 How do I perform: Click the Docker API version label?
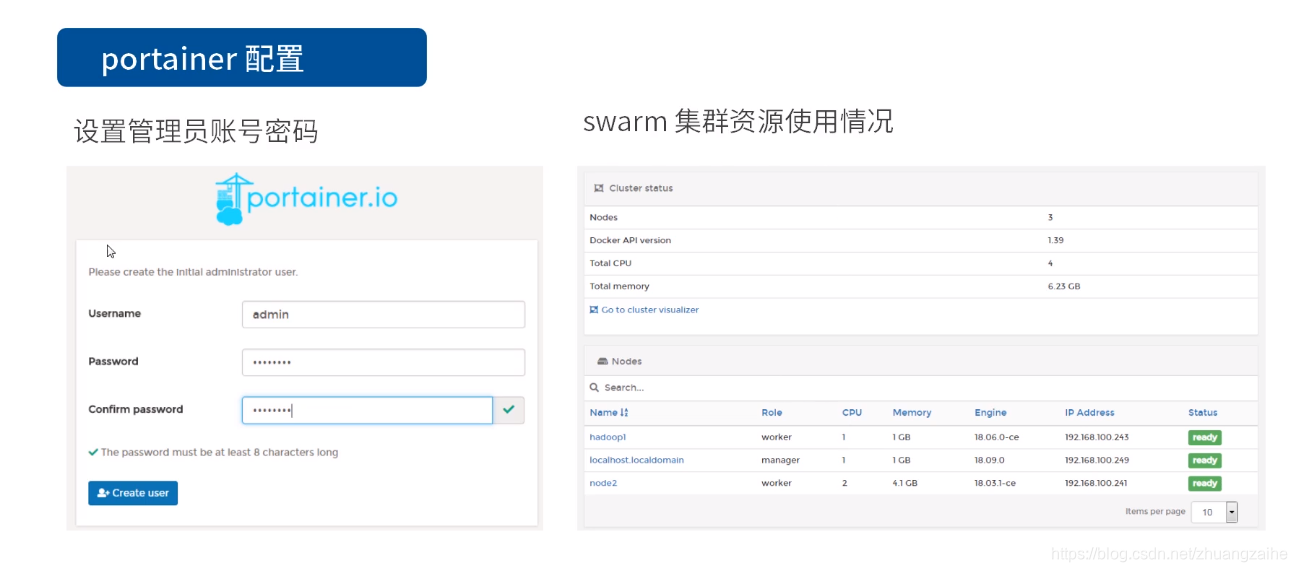[x=630, y=240]
